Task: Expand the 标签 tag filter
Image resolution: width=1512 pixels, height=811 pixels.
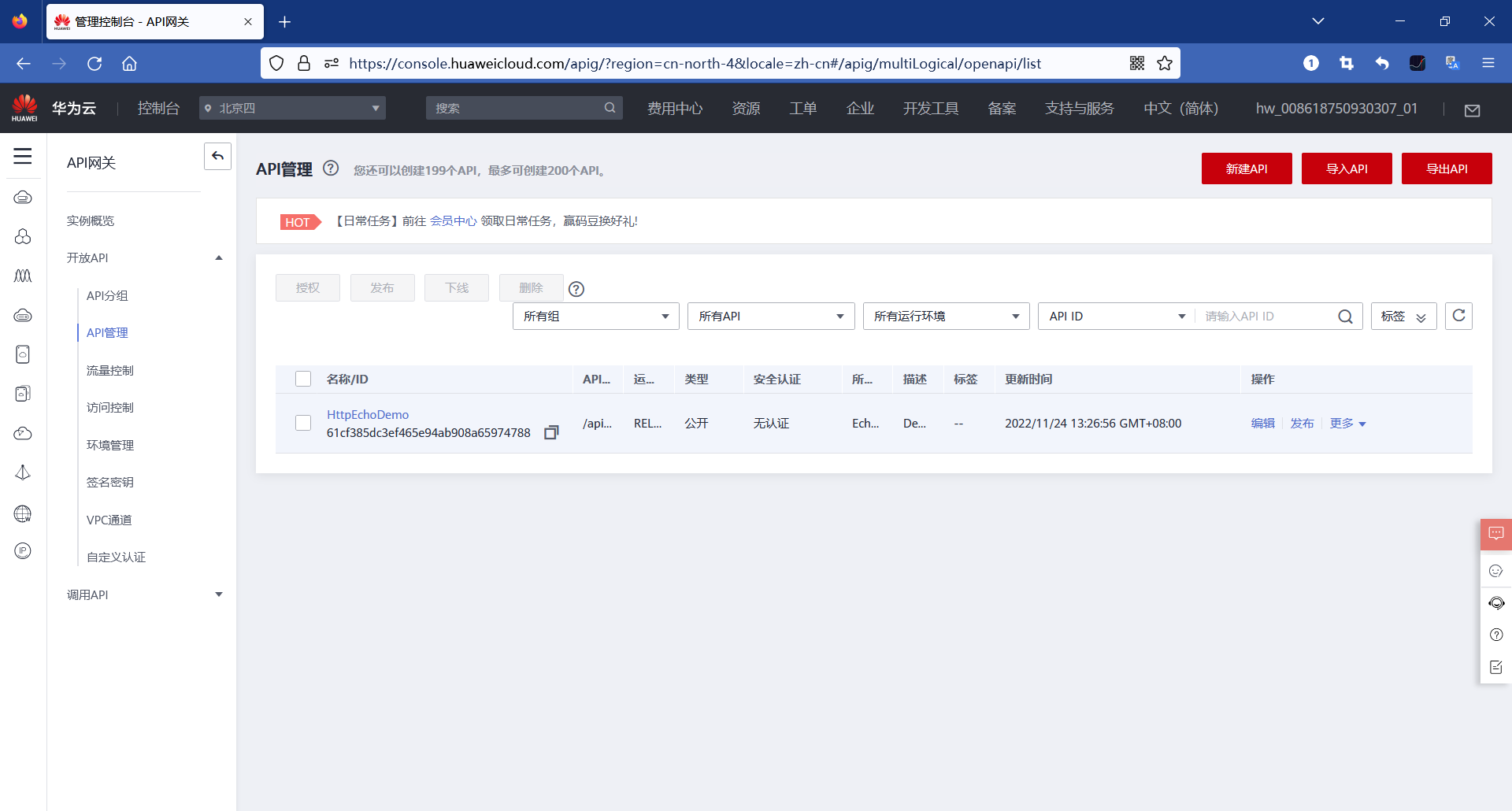Action: (x=1403, y=317)
